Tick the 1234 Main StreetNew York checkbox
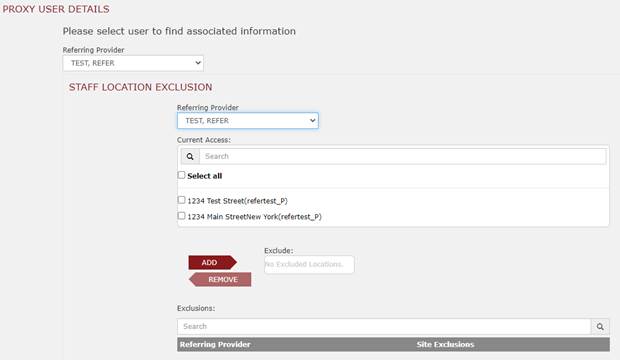The width and height of the screenshot is (620, 360). coord(181,216)
